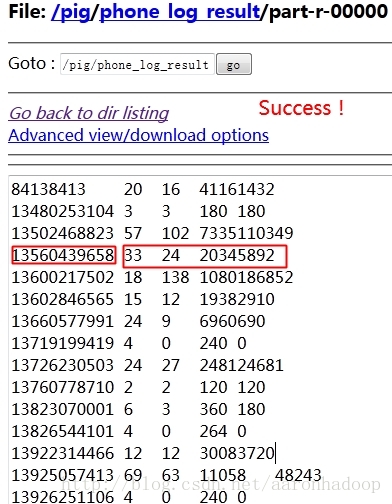The width and height of the screenshot is (392, 504).
Task: Click the value 27 in the 13726230503 row
Action: point(171,365)
